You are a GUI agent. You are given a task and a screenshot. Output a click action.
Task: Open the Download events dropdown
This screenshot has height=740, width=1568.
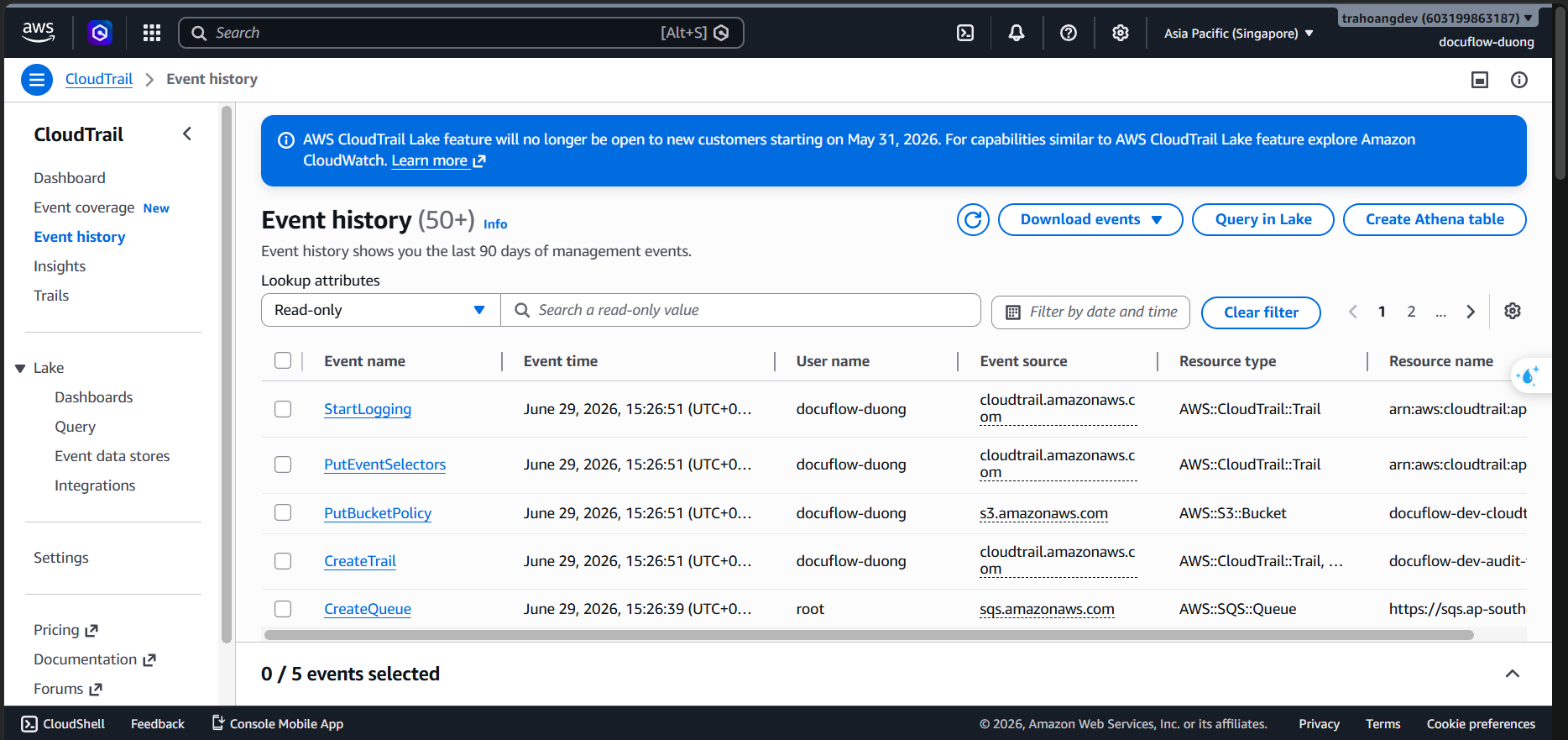point(1090,220)
